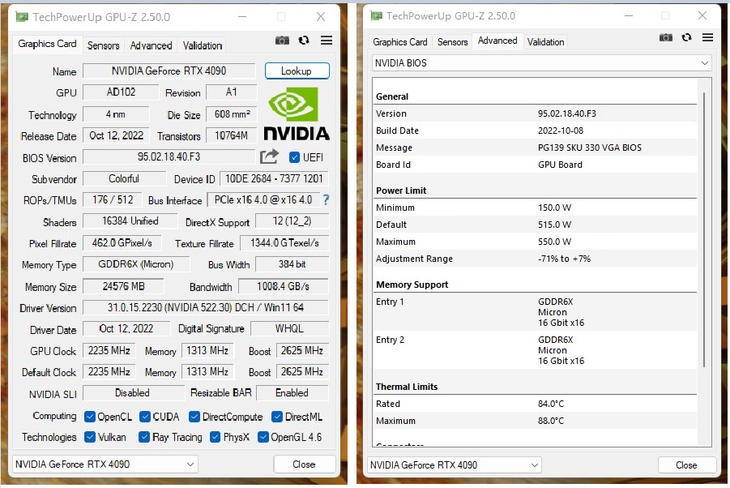Open GPU selector dropdown in right window
Viewport: 730px width, 488px height.
[454, 465]
